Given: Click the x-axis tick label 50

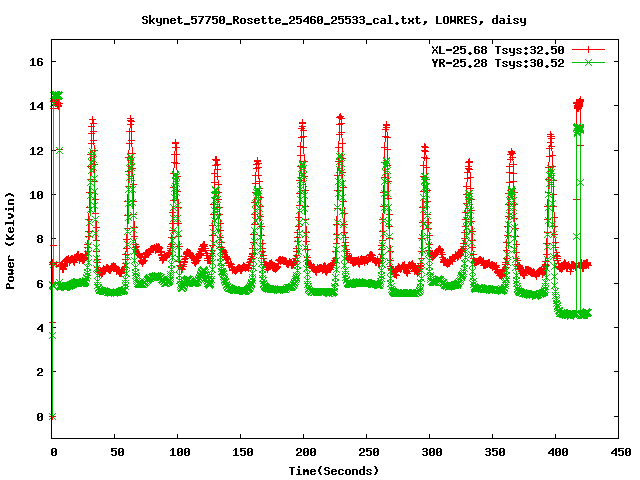Looking at the screenshot, I should (117, 452).
